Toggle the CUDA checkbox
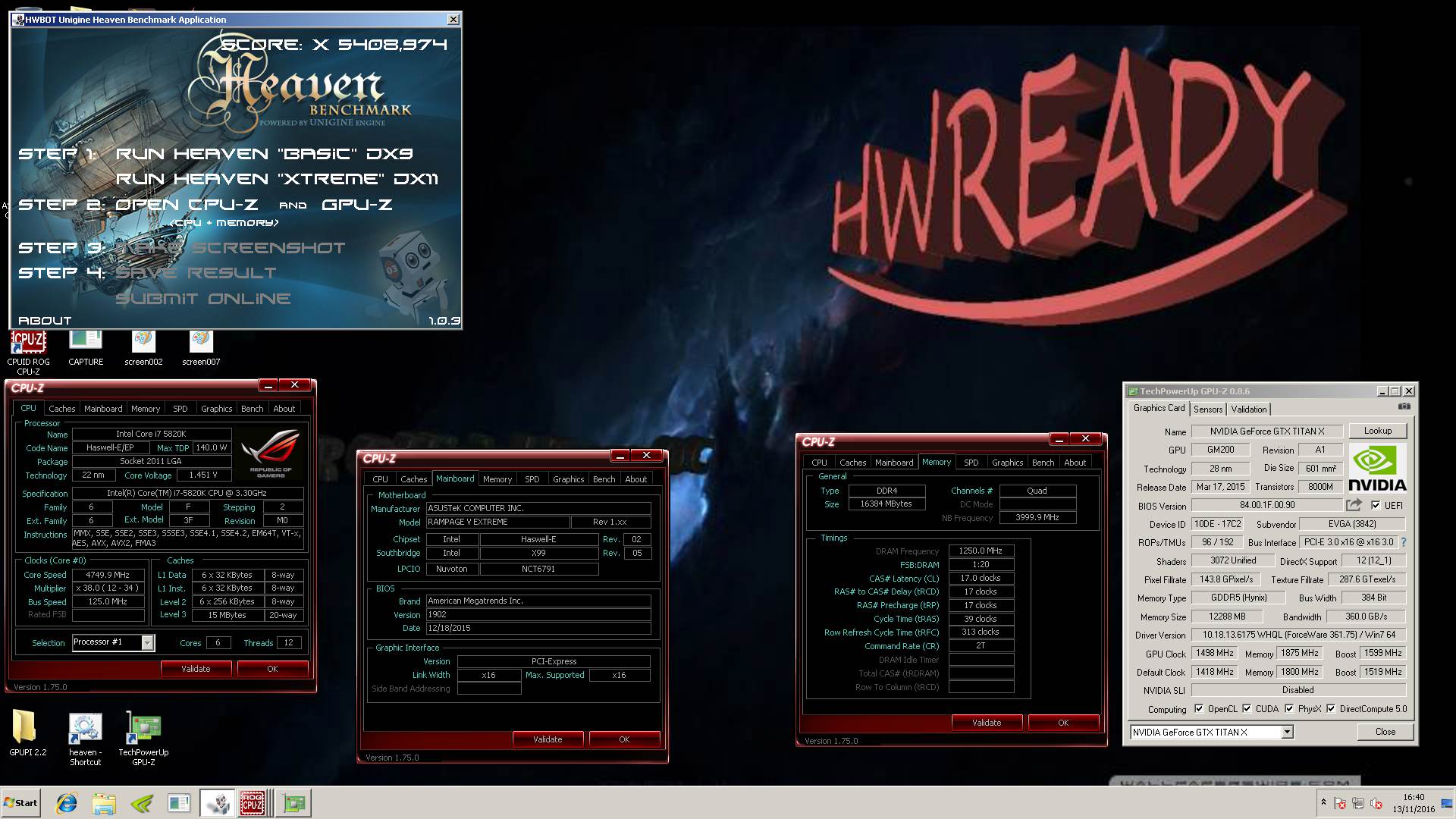The width and height of the screenshot is (1456, 819). coord(1247,709)
